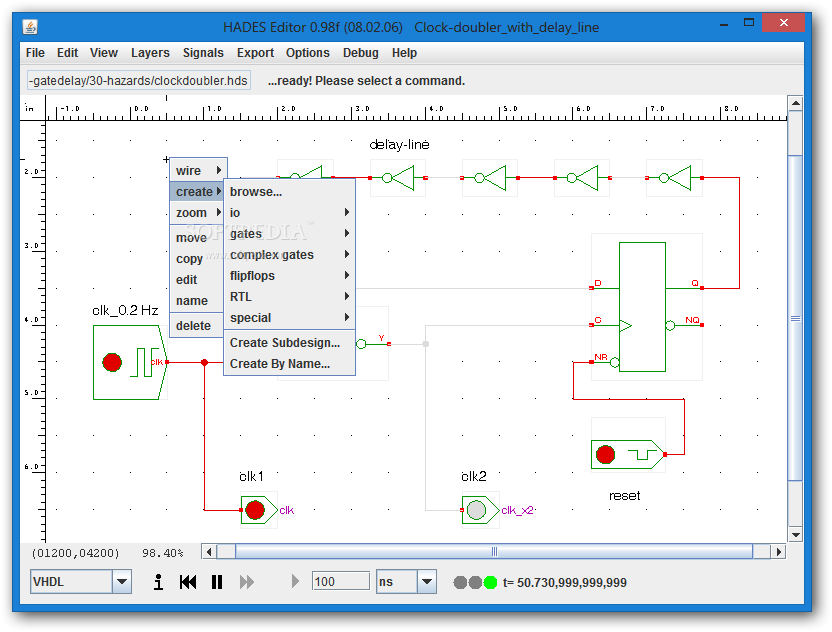This screenshot has width=832, height=632.
Task: Click the scroll up arrow
Action: click(x=795, y=103)
